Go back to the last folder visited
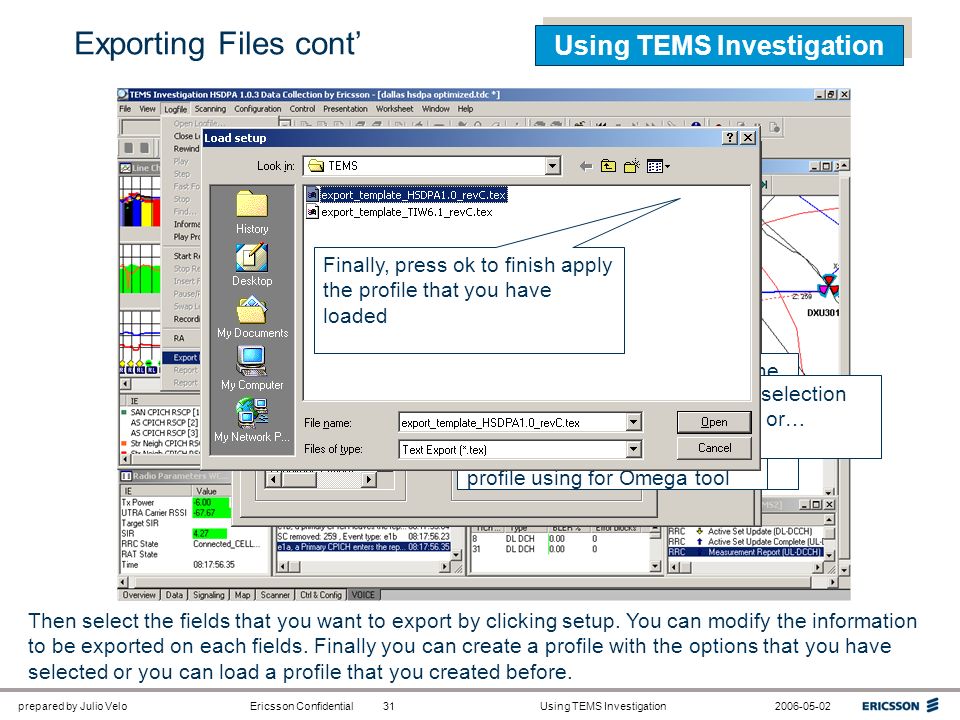This screenshot has width=960, height=720. [586, 166]
